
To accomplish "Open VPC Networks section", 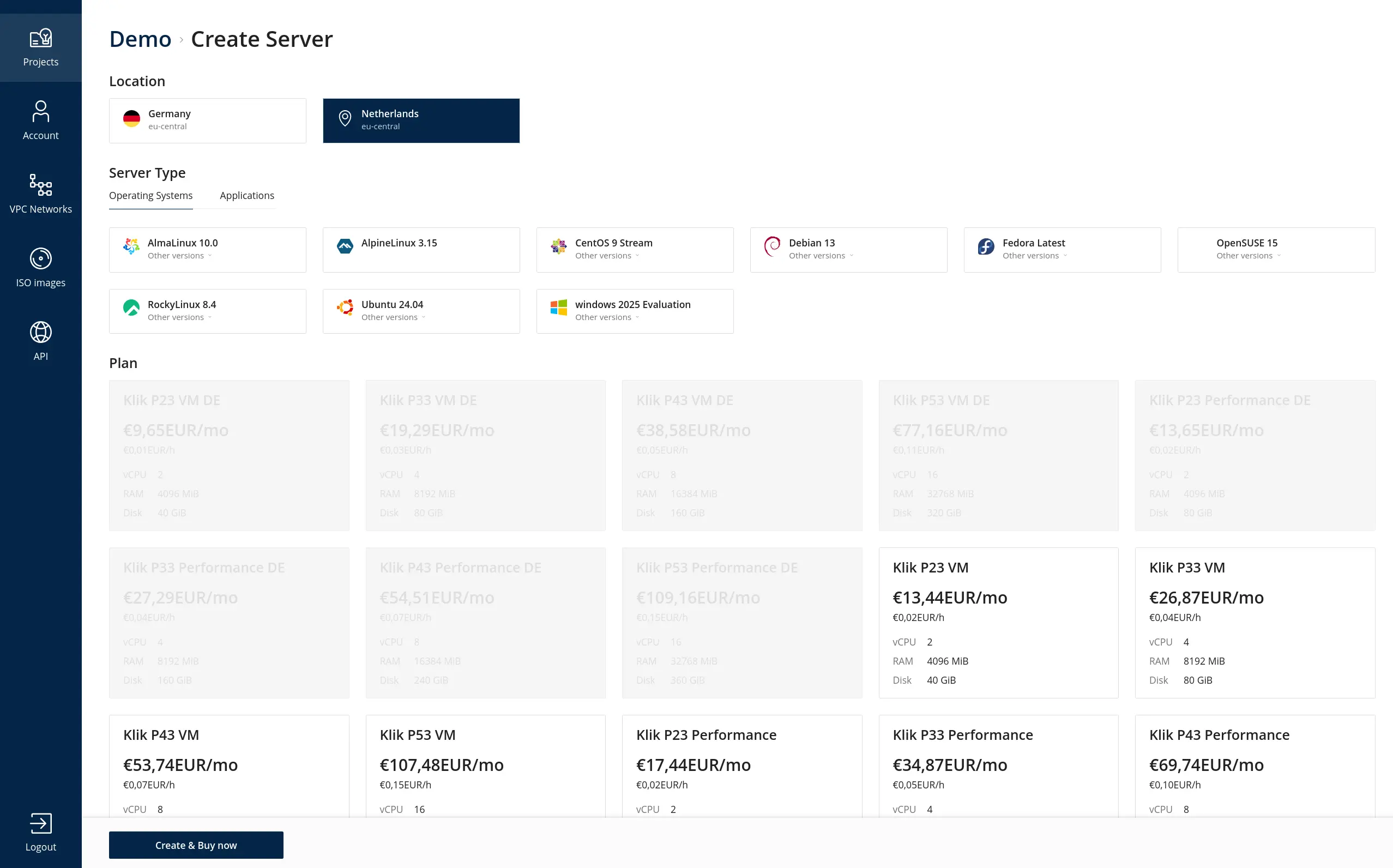I will pyautogui.click(x=40, y=194).
